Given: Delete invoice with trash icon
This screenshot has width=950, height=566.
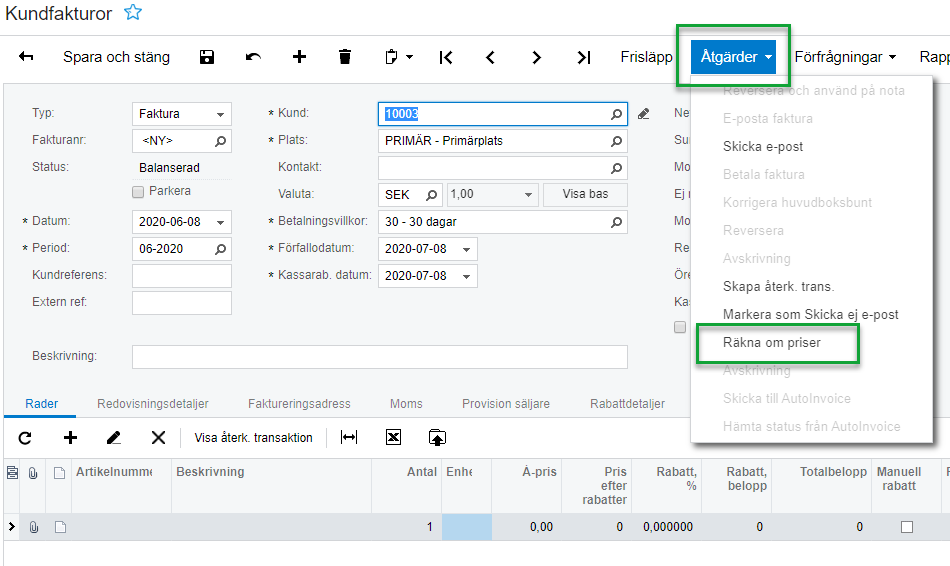Looking at the screenshot, I should click(345, 57).
